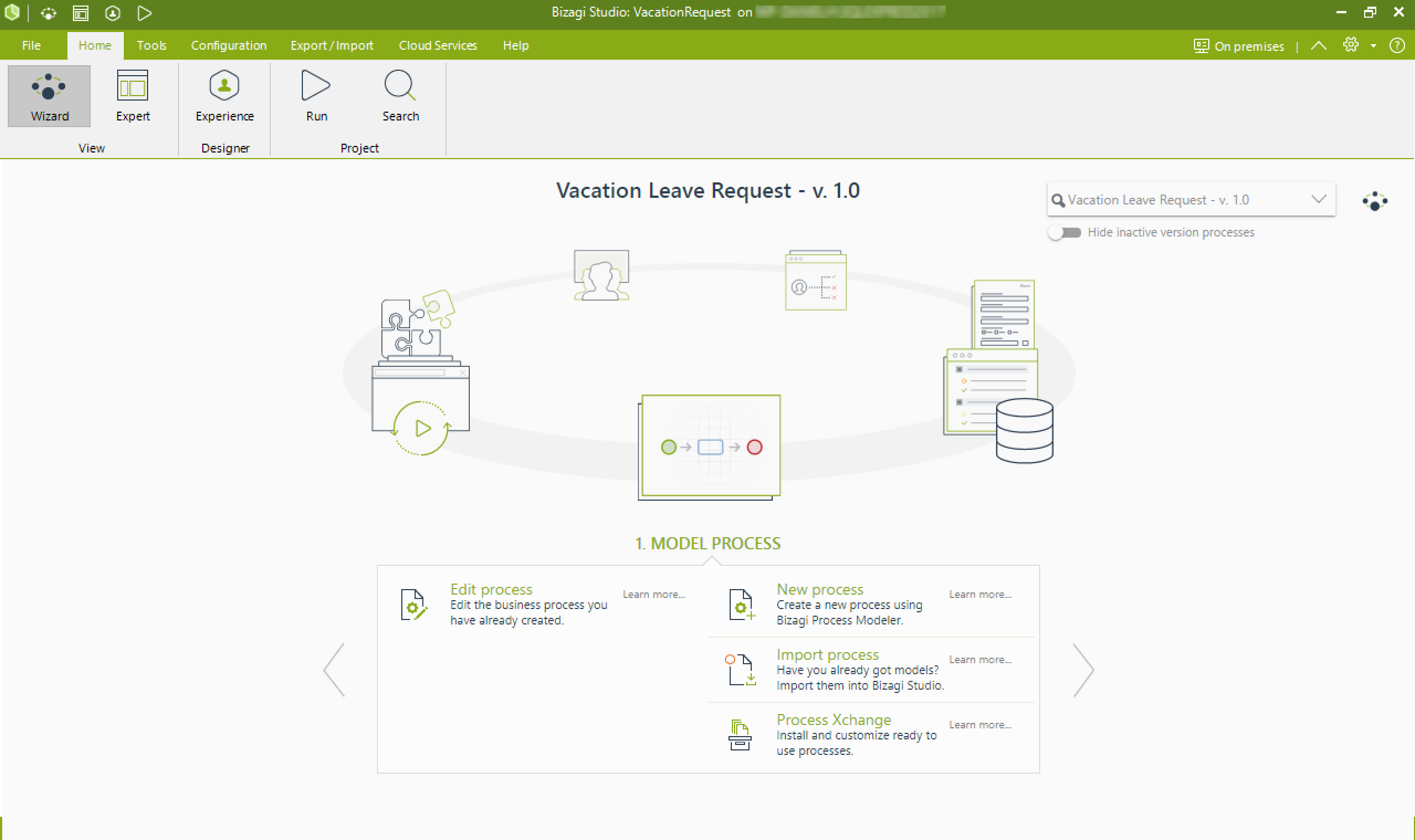Select the form definition step illustration
The image size is (1415, 840).
point(1004,314)
